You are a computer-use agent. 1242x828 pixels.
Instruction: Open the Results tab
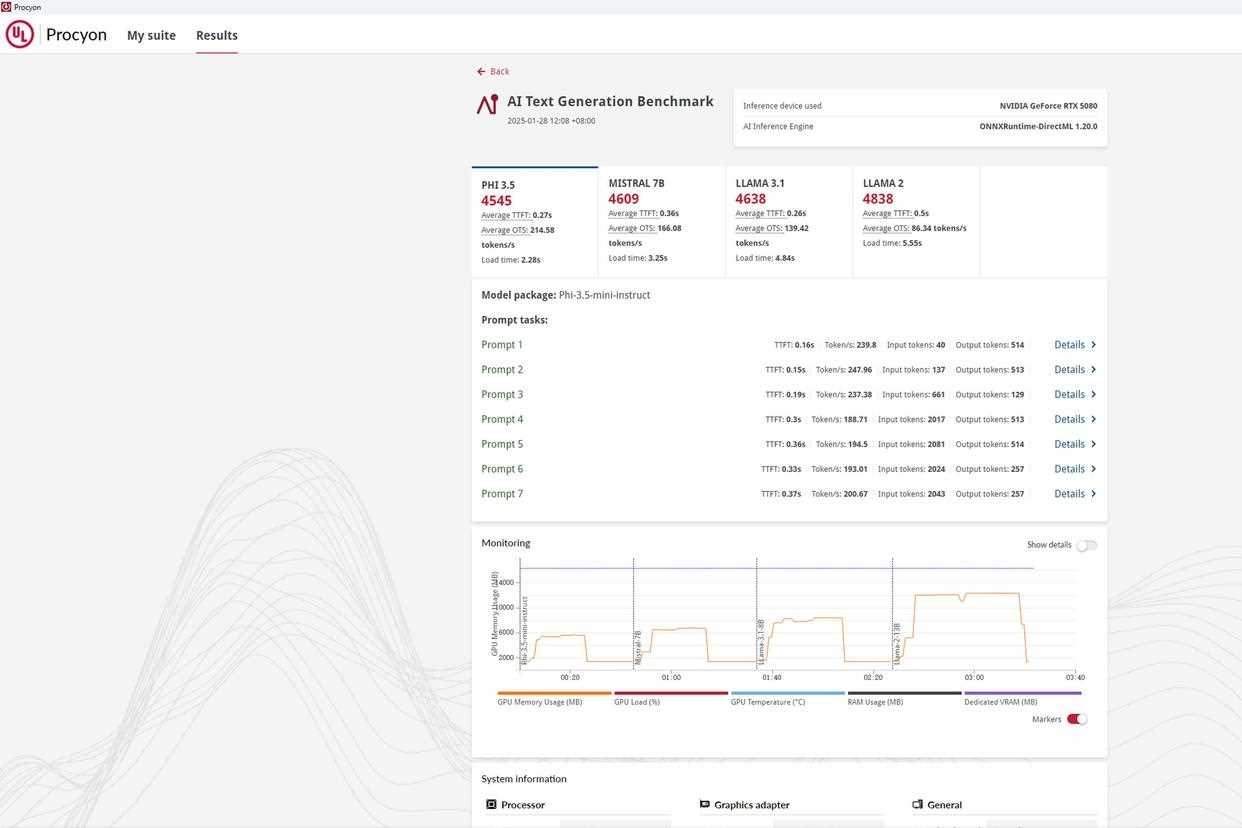217,36
